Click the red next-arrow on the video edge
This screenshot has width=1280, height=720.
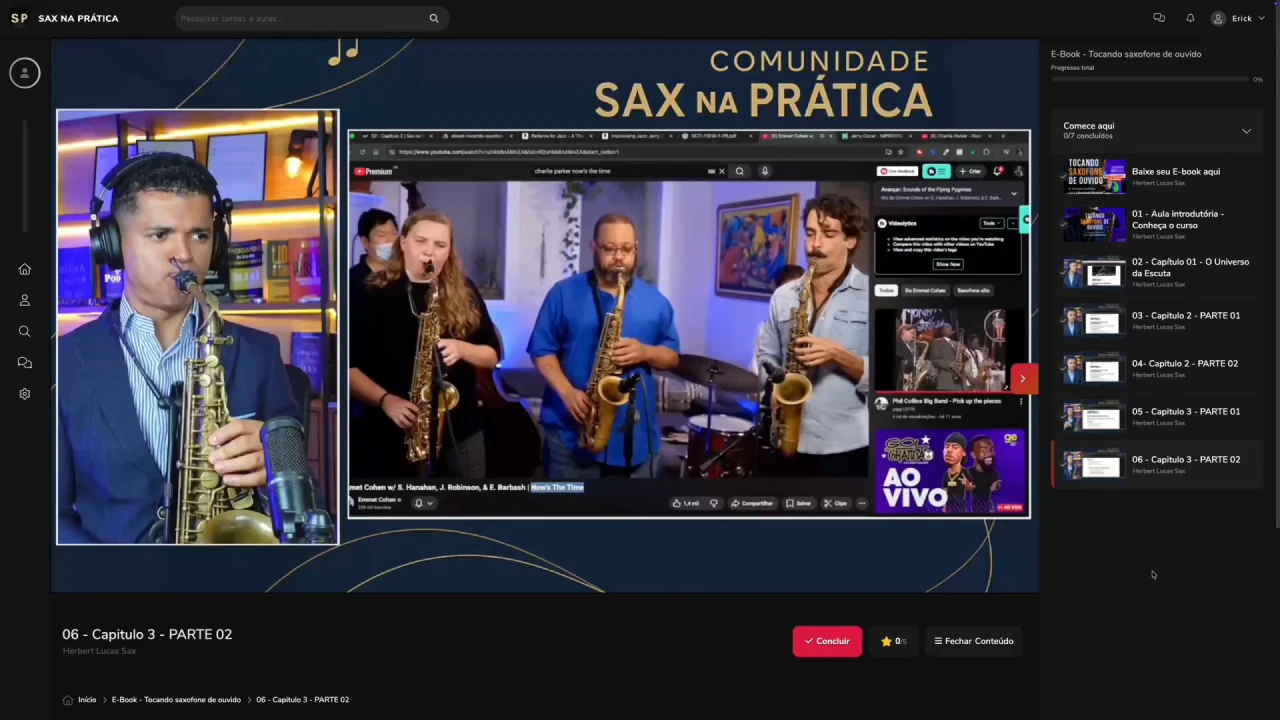coord(1022,378)
